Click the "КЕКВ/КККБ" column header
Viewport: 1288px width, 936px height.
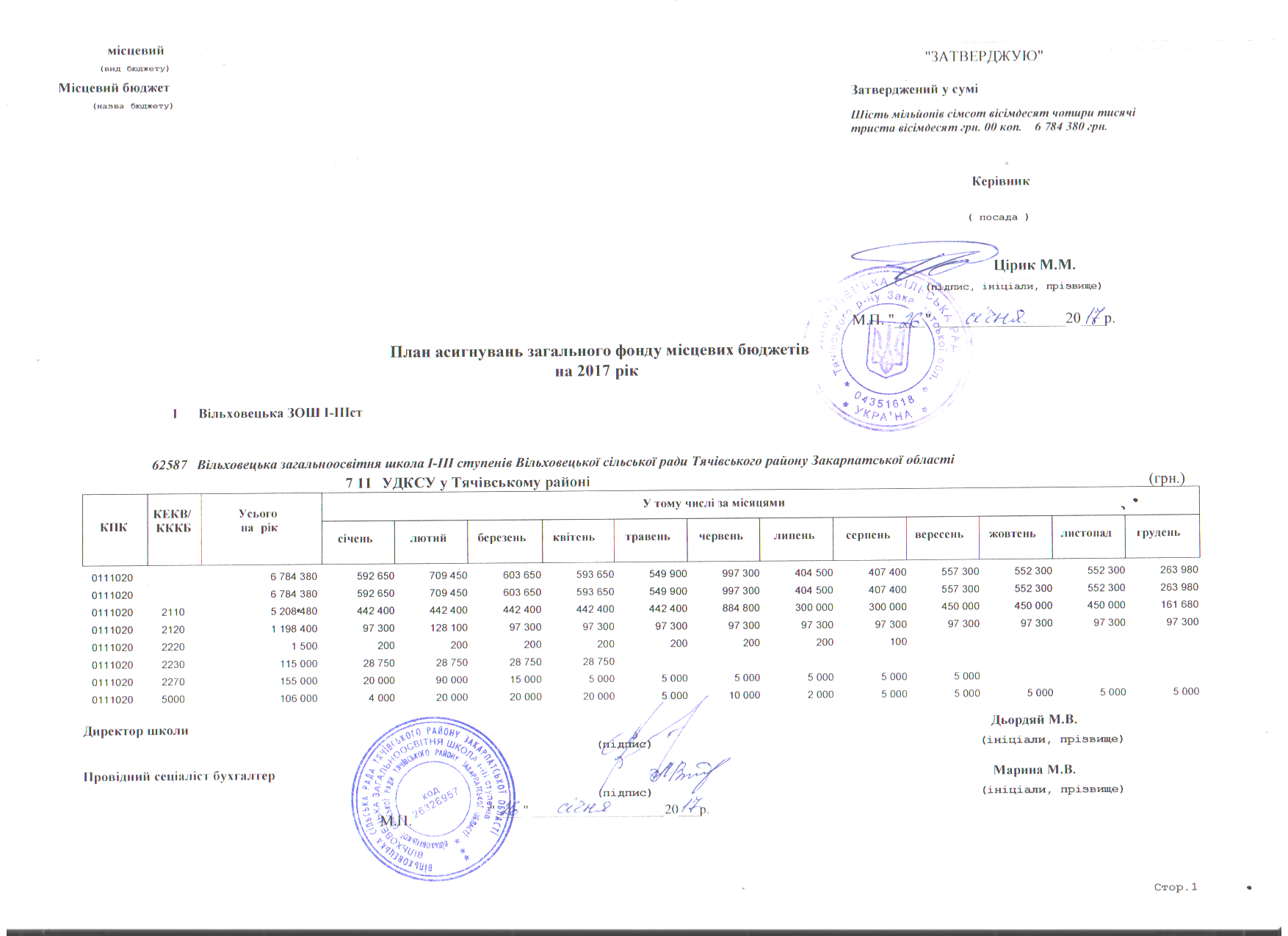point(173,520)
